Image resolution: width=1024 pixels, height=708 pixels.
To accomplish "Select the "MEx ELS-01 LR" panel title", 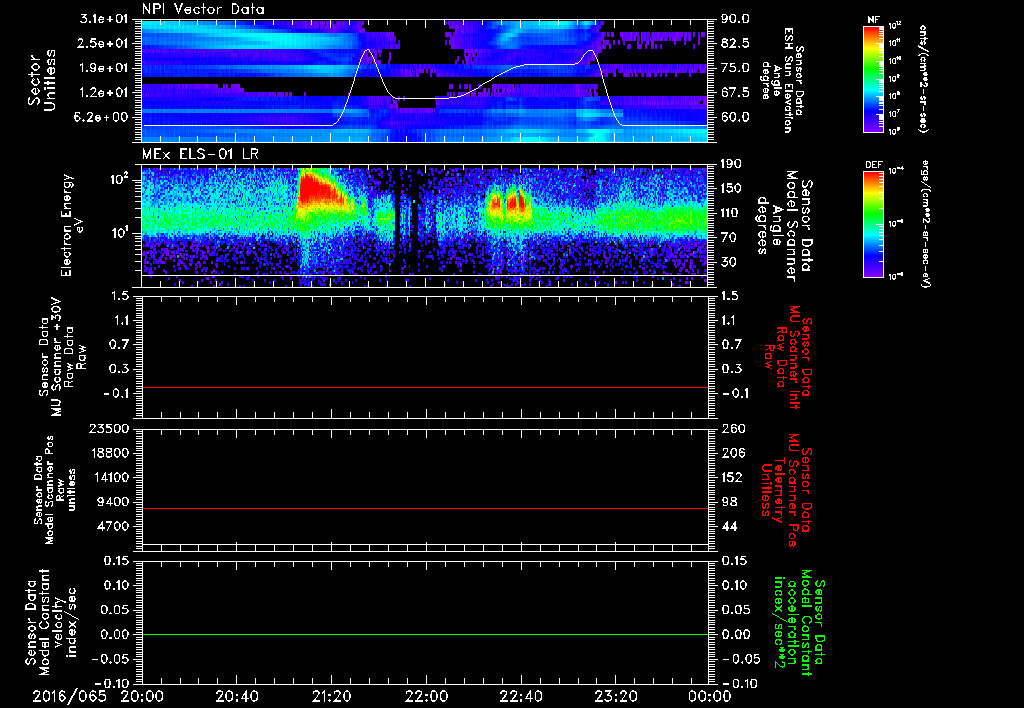I will (x=200, y=154).
